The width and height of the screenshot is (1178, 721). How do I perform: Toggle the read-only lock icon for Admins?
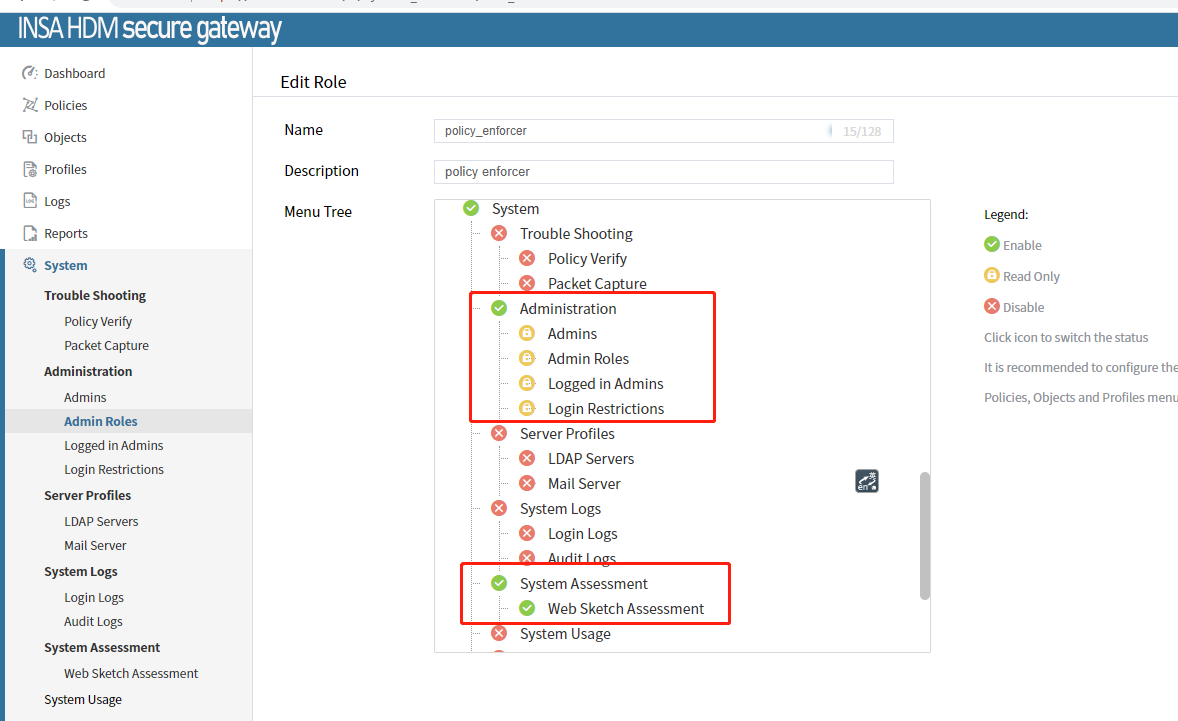527,333
